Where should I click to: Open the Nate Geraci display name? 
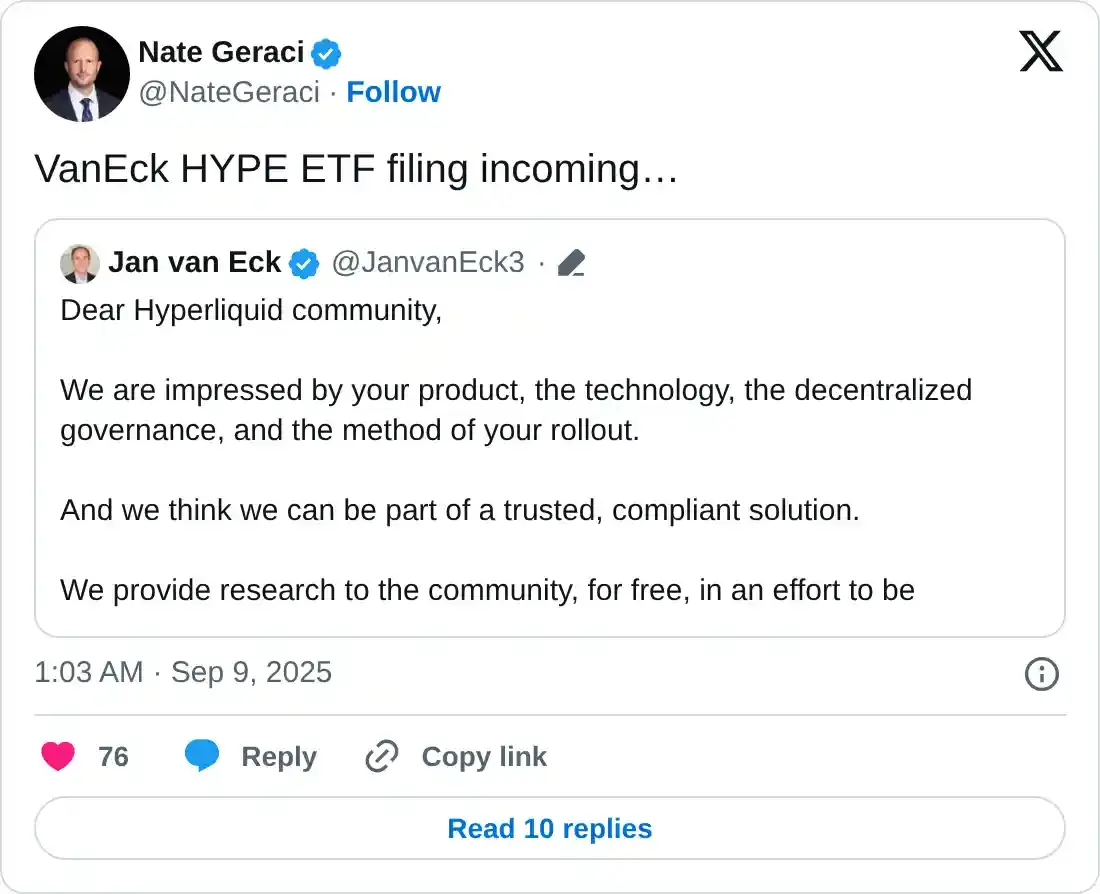click(221, 52)
